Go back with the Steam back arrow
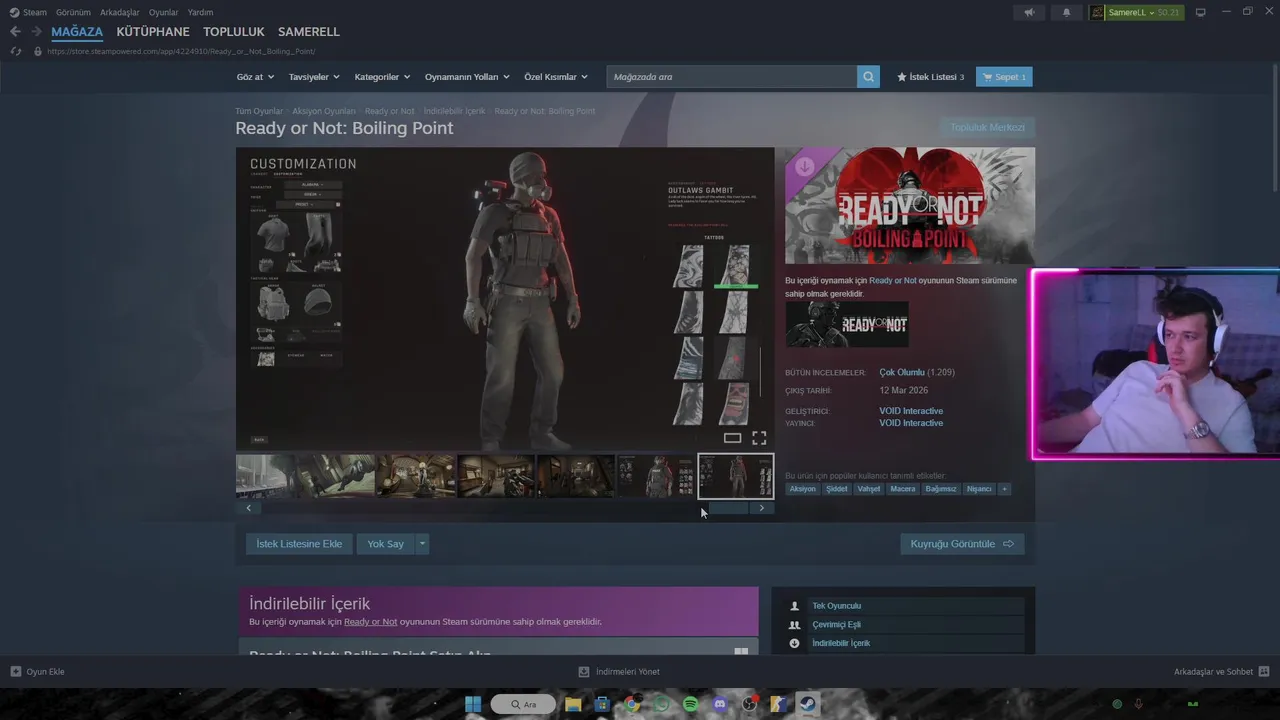 click(15, 32)
